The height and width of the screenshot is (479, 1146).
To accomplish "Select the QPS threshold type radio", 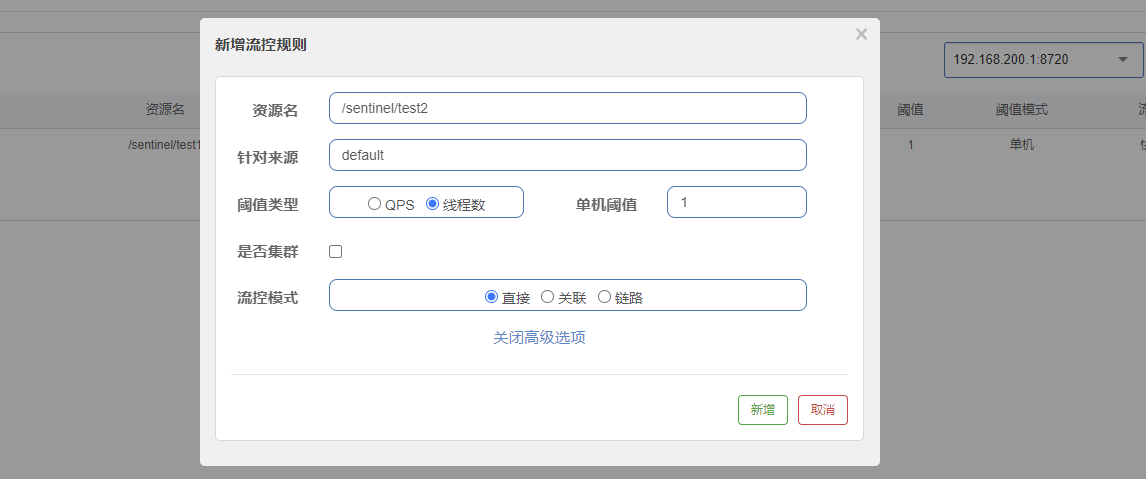I will point(375,204).
